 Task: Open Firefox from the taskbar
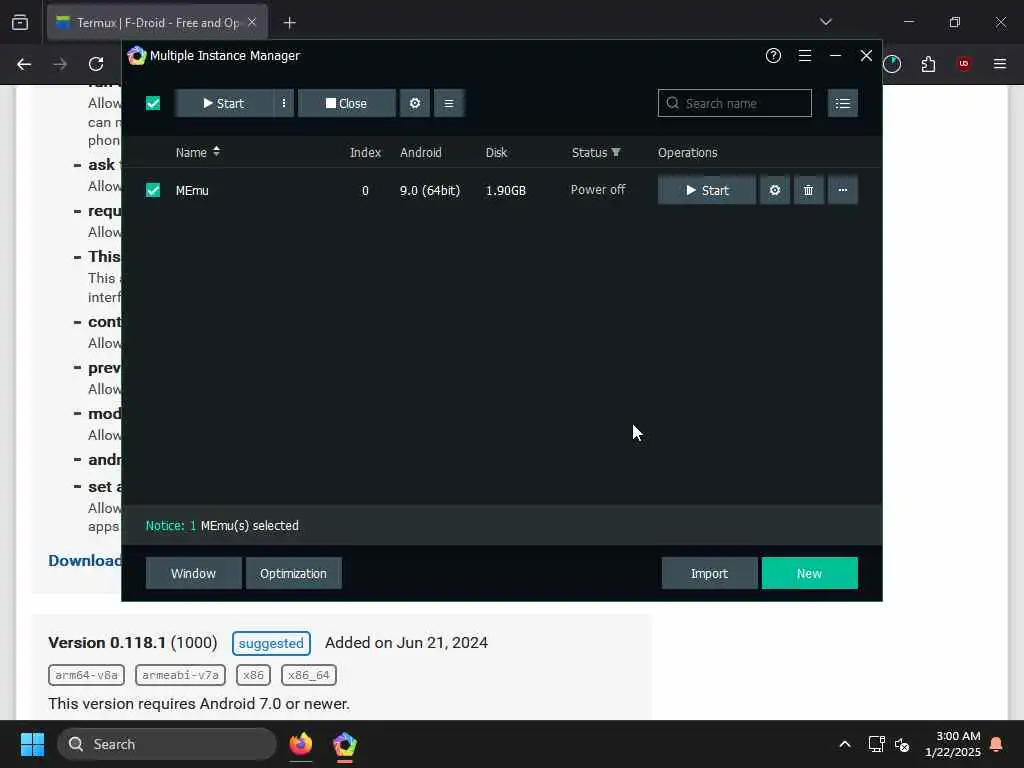(301, 744)
